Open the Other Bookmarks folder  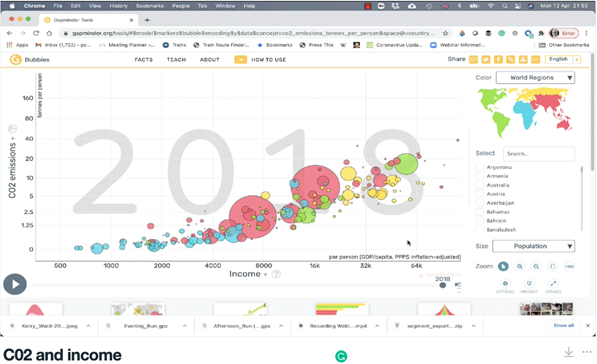tap(564, 45)
